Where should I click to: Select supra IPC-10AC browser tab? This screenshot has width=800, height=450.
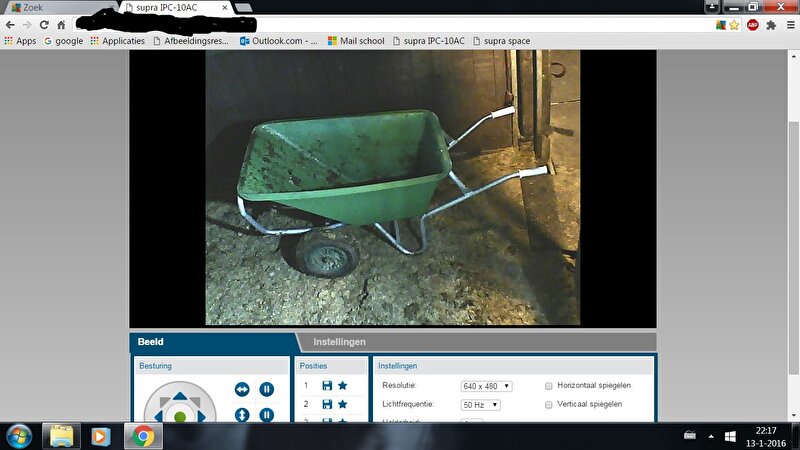click(174, 8)
